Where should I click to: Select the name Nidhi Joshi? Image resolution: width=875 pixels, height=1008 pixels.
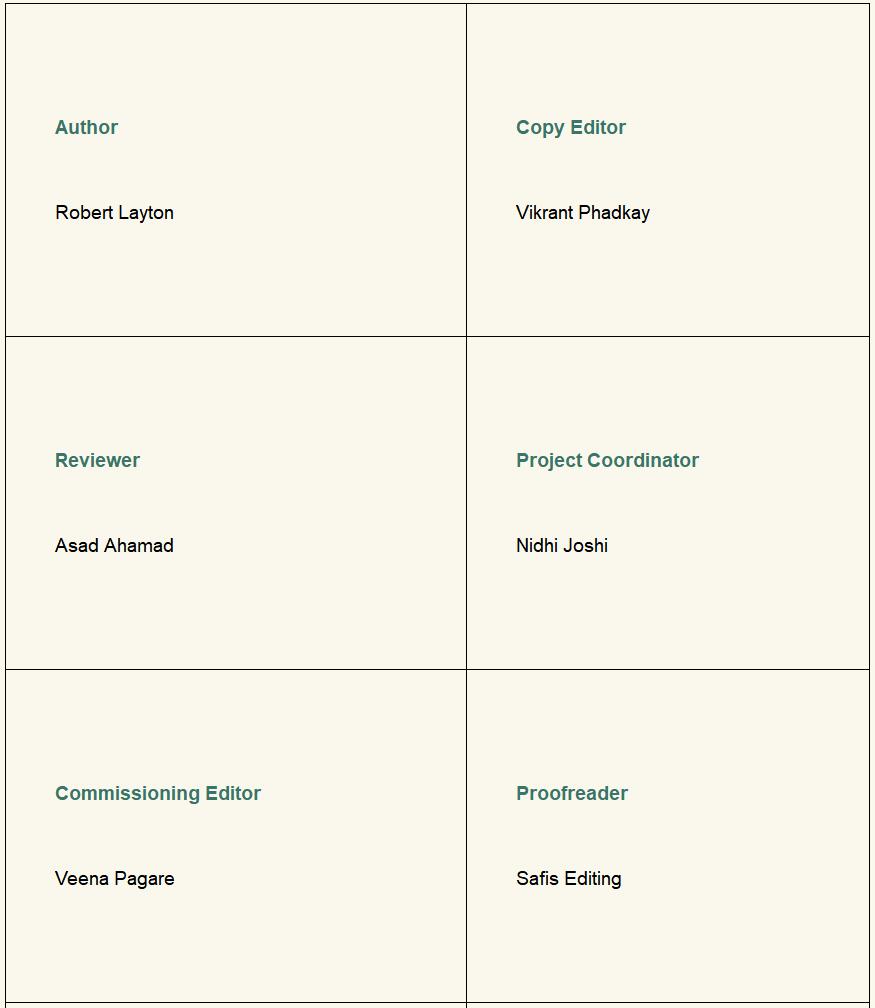561,545
